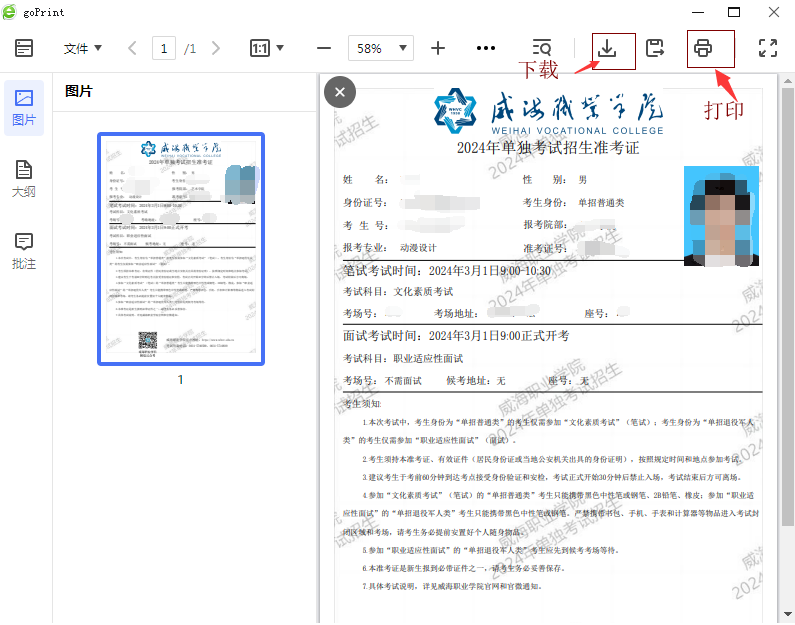Open the more options ellipsis menu

(x=486, y=48)
